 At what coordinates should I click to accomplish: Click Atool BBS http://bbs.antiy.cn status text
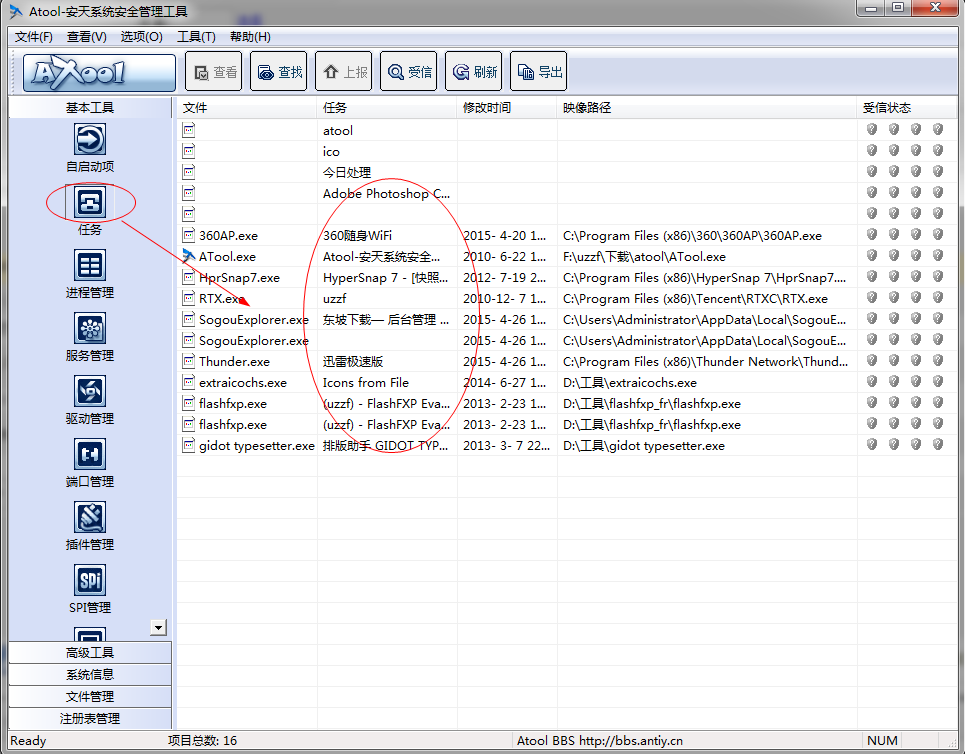(x=600, y=740)
